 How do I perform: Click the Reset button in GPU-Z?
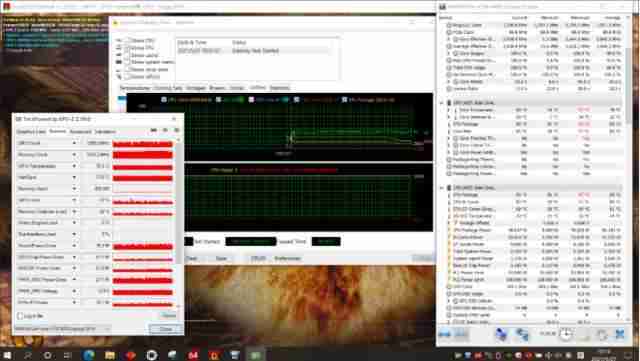169,316
